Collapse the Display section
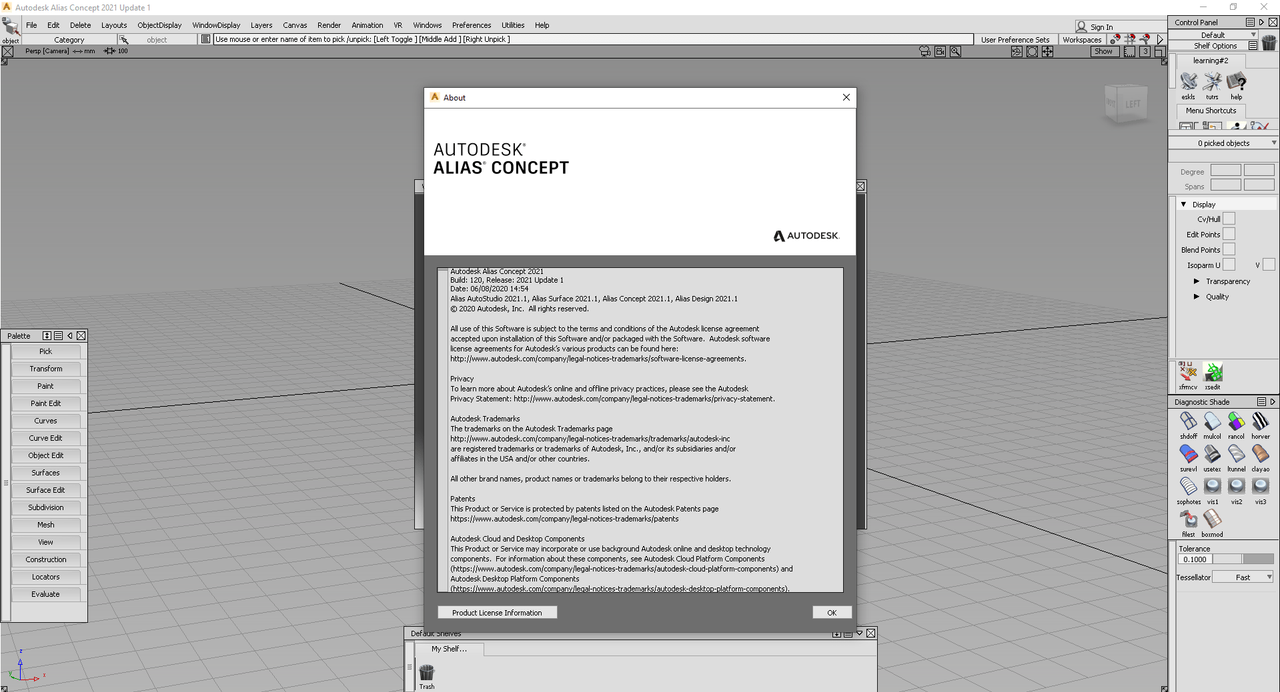The height and width of the screenshot is (692, 1280). tap(1184, 204)
